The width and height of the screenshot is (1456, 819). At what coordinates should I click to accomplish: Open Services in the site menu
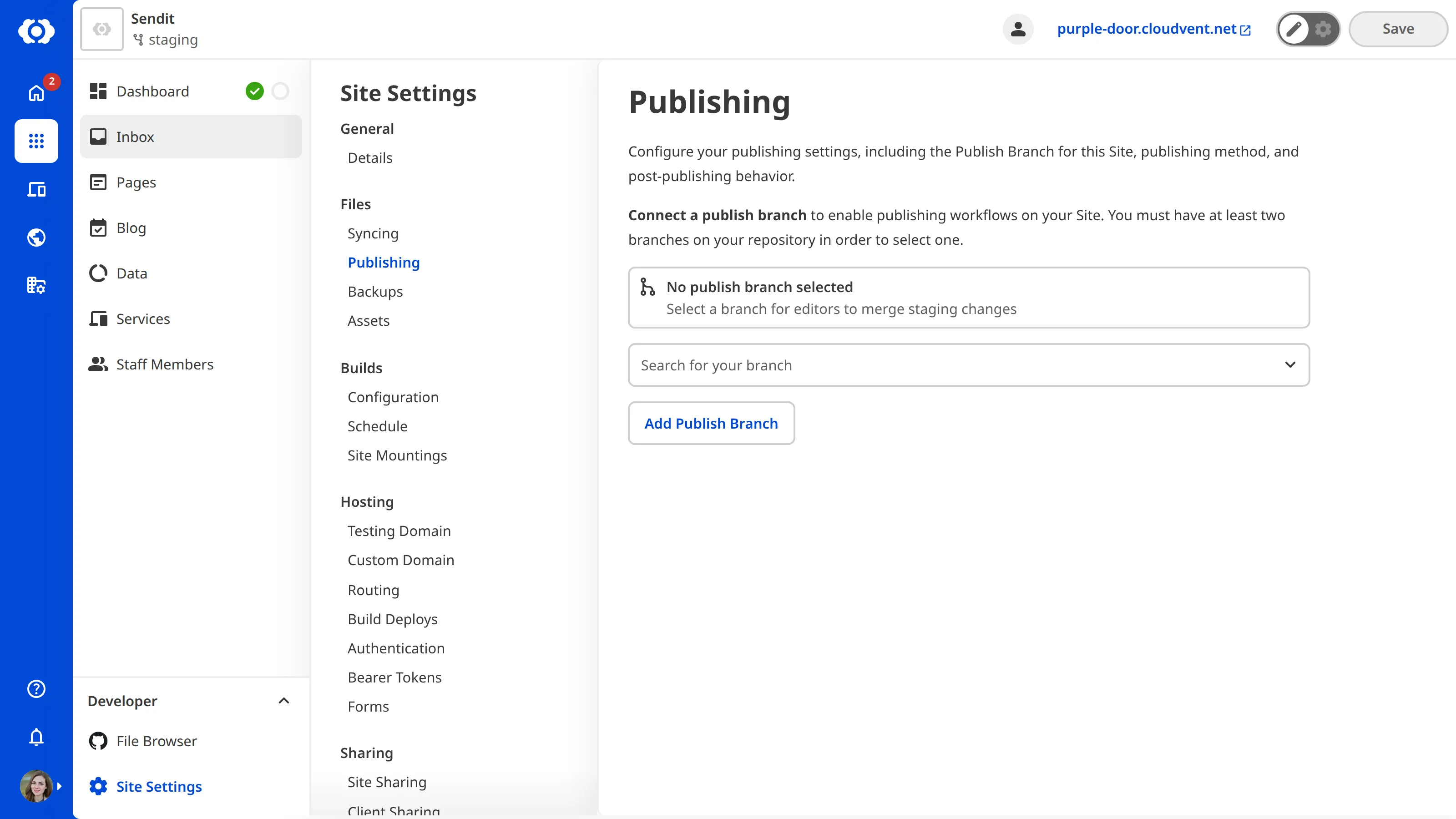pos(191,319)
